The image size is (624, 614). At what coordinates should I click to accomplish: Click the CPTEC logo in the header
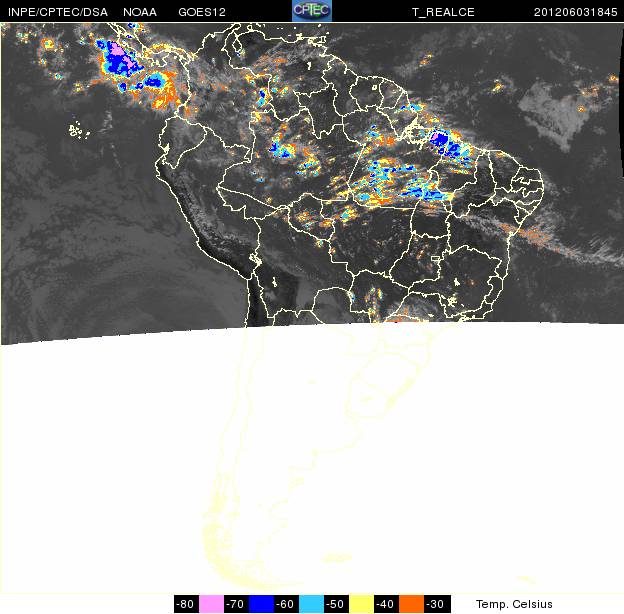point(312,11)
